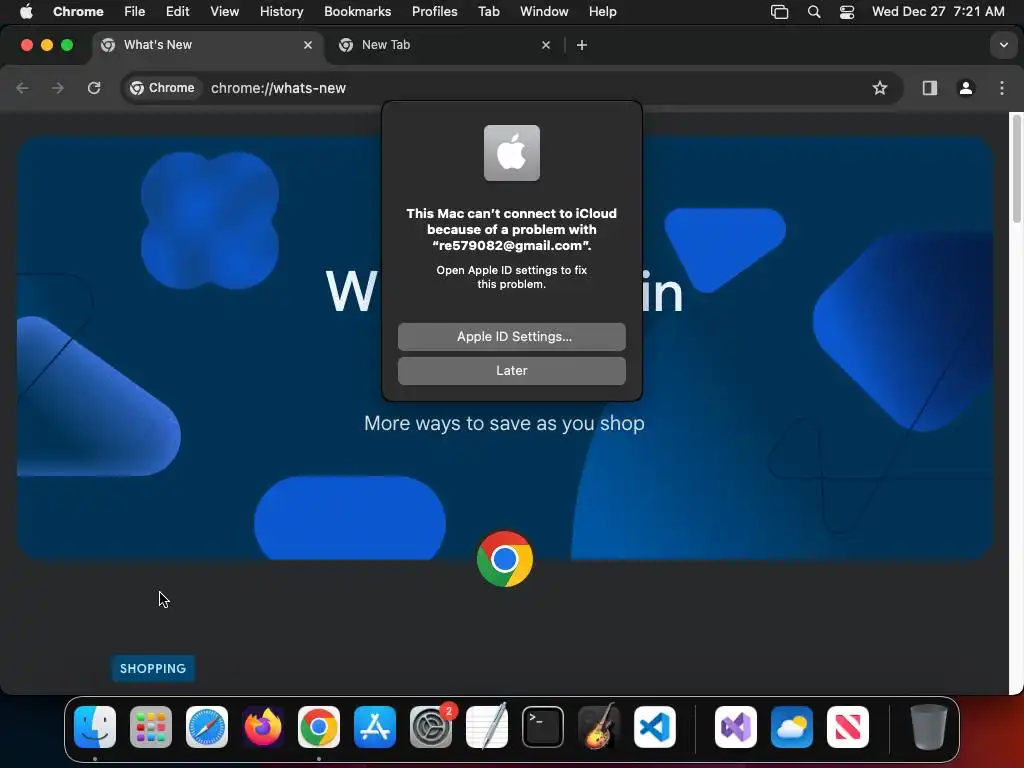This screenshot has width=1024, height=768.
Task: Open the Weather app from the Dock
Action: point(792,727)
